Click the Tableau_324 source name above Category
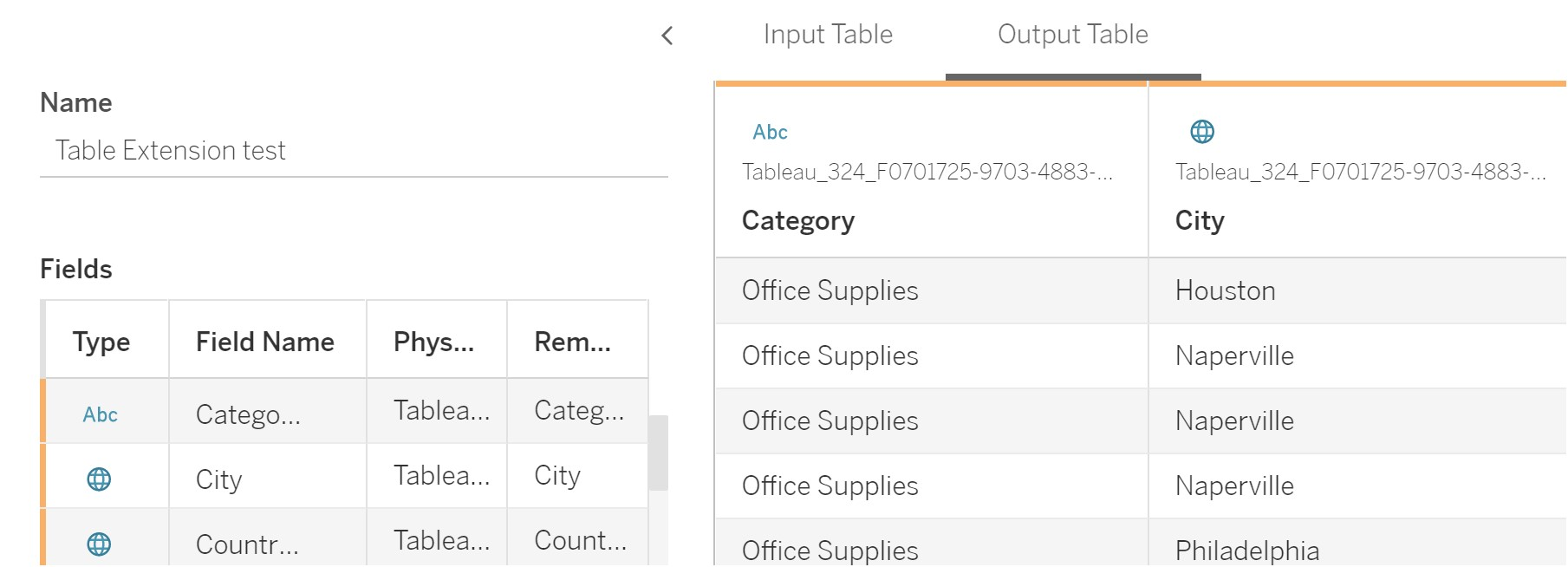 [x=927, y=172]
